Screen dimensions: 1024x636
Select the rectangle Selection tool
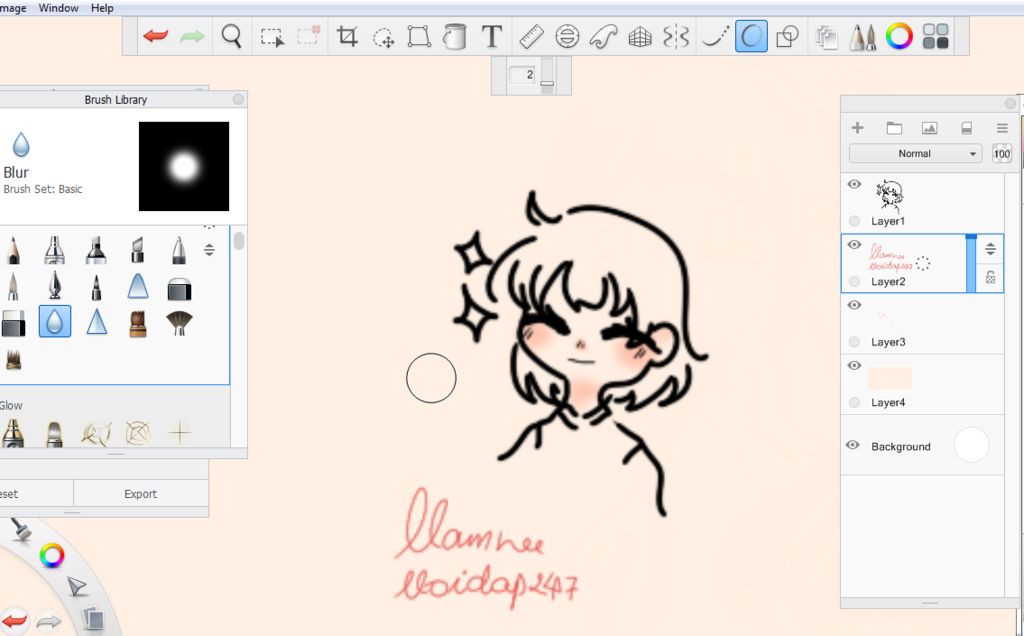point(272,37)
